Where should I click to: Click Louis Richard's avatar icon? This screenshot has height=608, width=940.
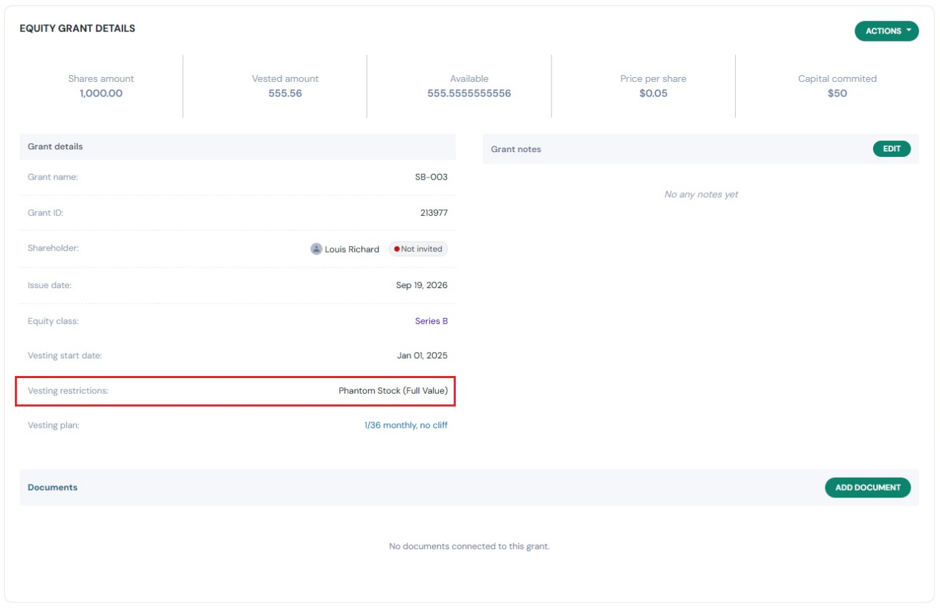click(x=316, y=249)
